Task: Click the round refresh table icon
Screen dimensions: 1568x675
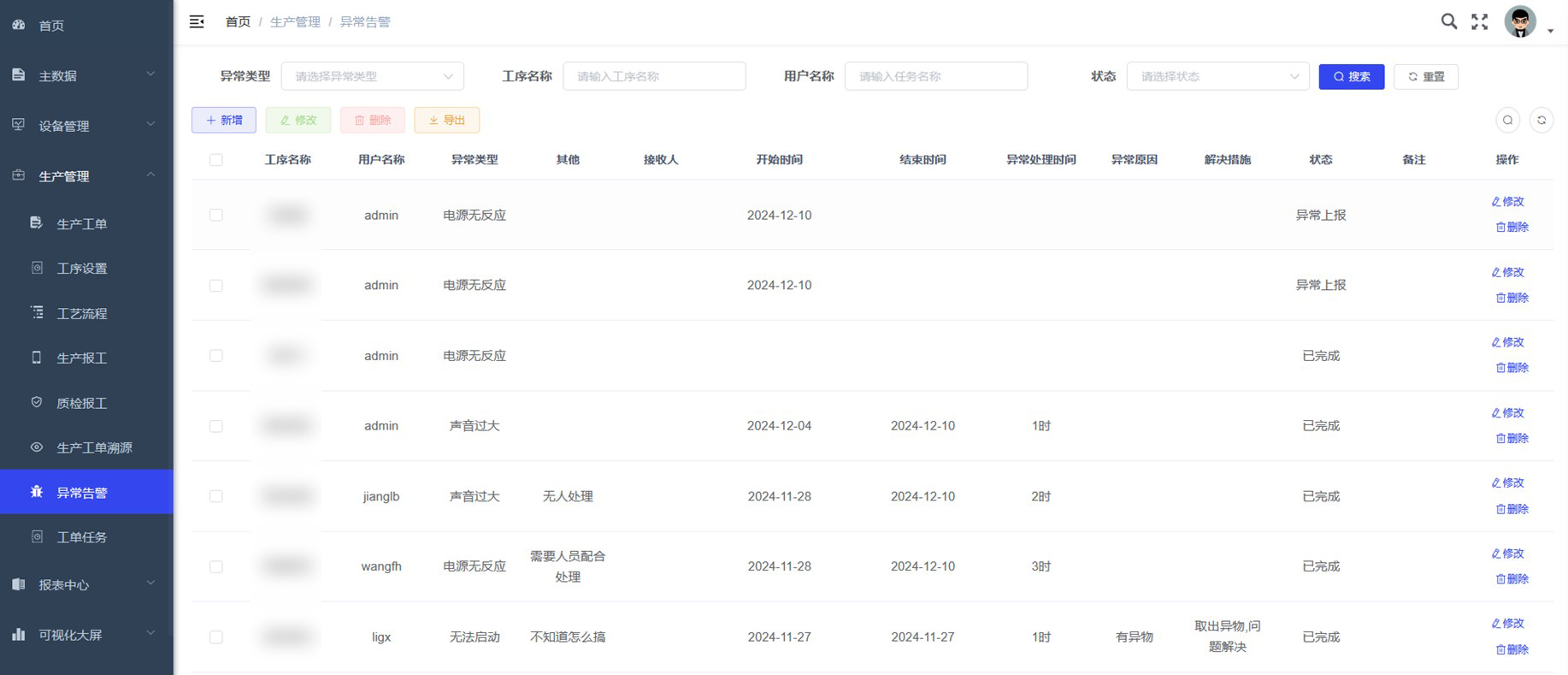Action: click(x=1541, y=121)
